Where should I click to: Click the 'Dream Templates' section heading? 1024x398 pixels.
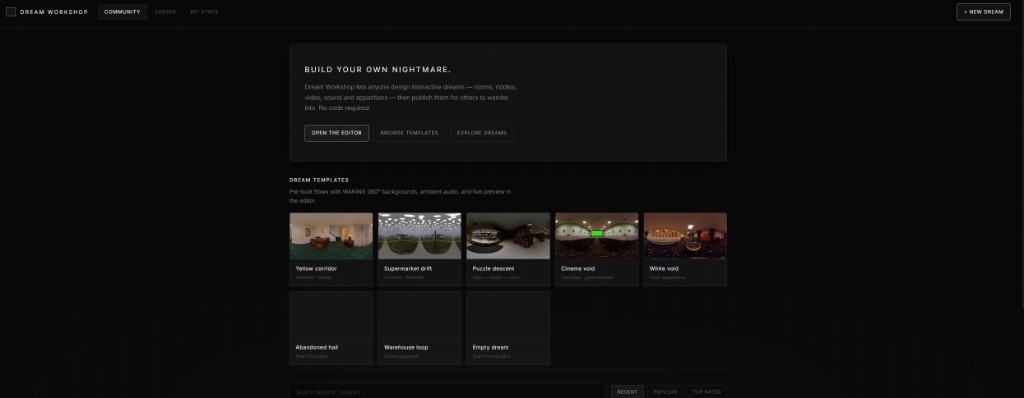(319, 180)
